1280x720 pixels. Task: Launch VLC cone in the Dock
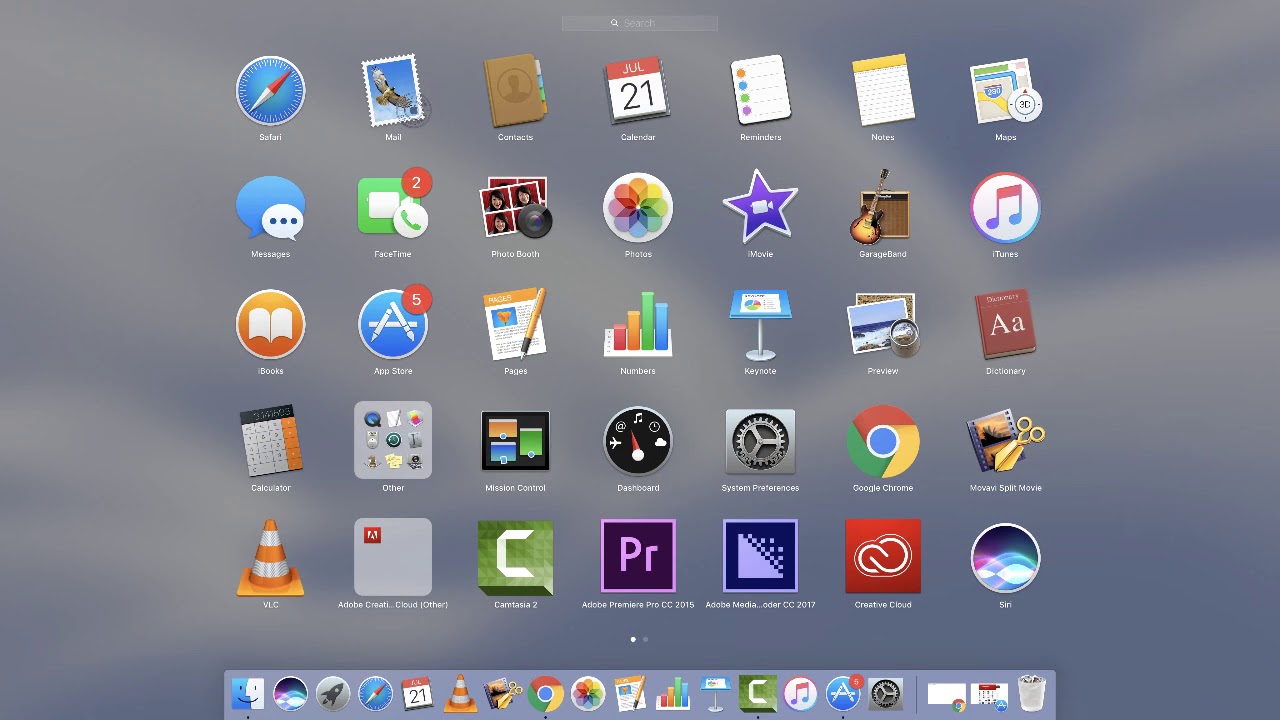[460, 694]
